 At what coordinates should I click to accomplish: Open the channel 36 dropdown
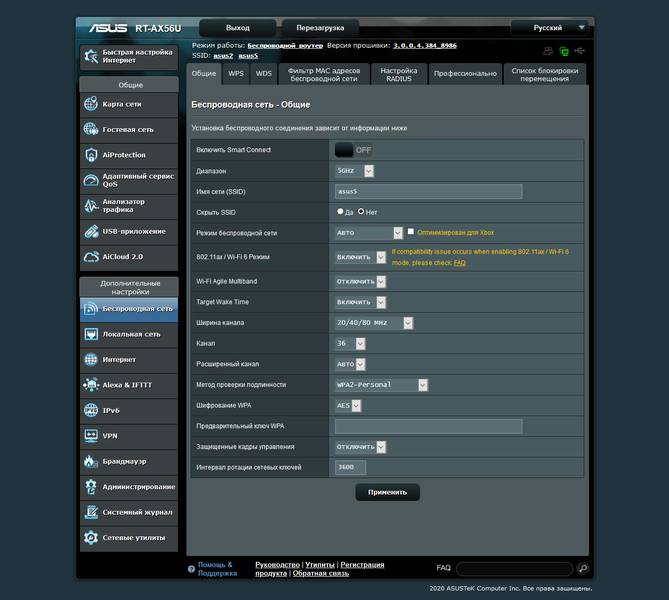coord(350,344)
